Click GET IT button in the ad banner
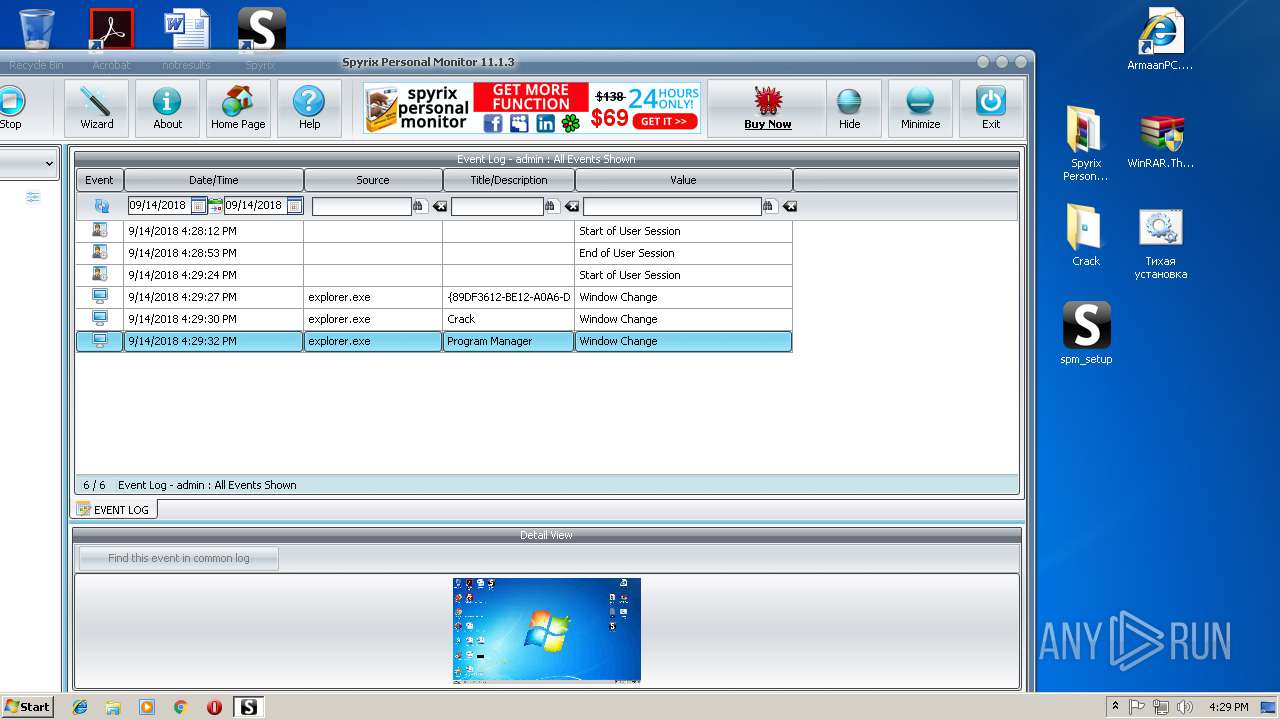 (663, 121)
